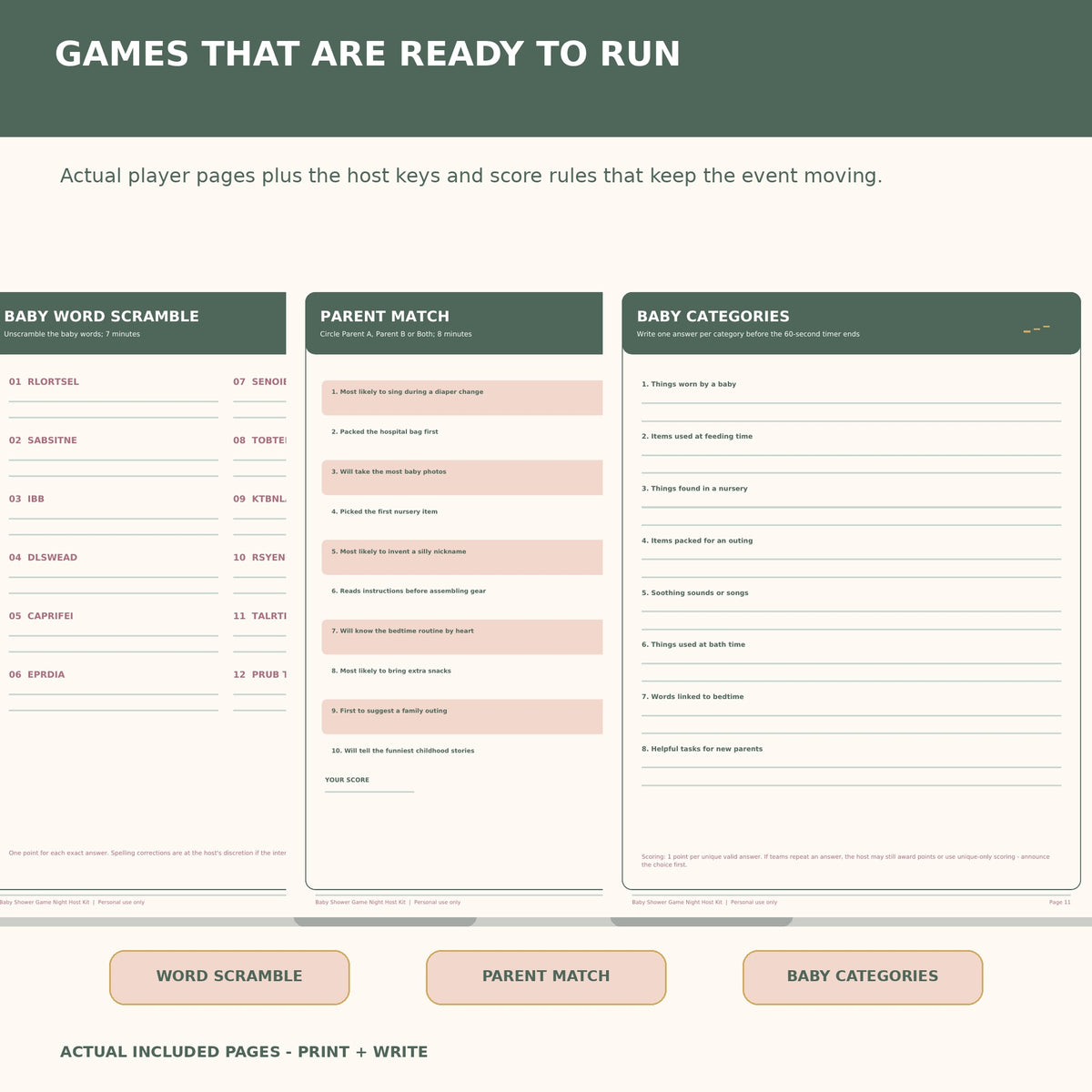Select '5. Soothing sounds or songs'

click(695, 592)
